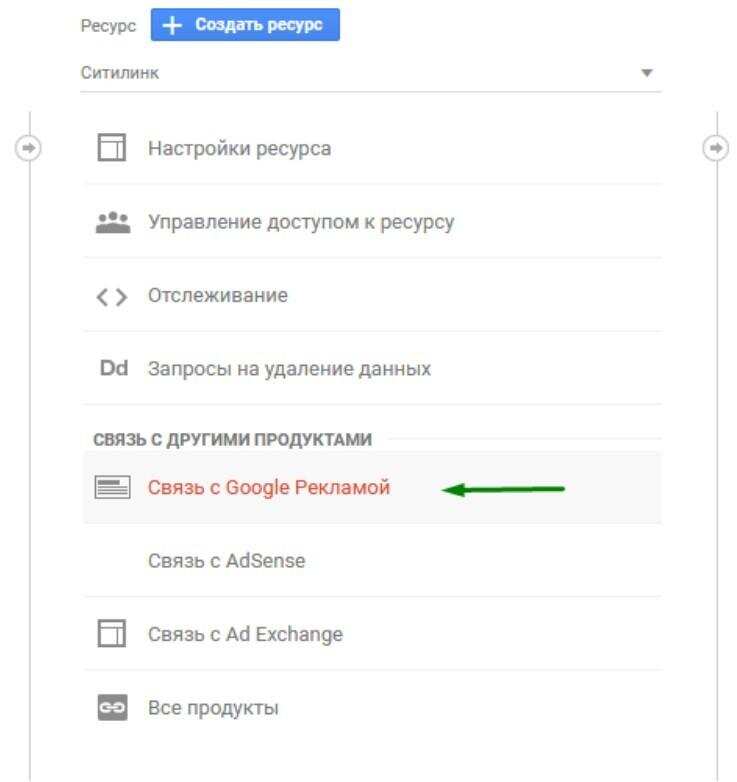Expand the Отслеживание section
The width and height of the screenshot is (737, 782).
point(218,296)
